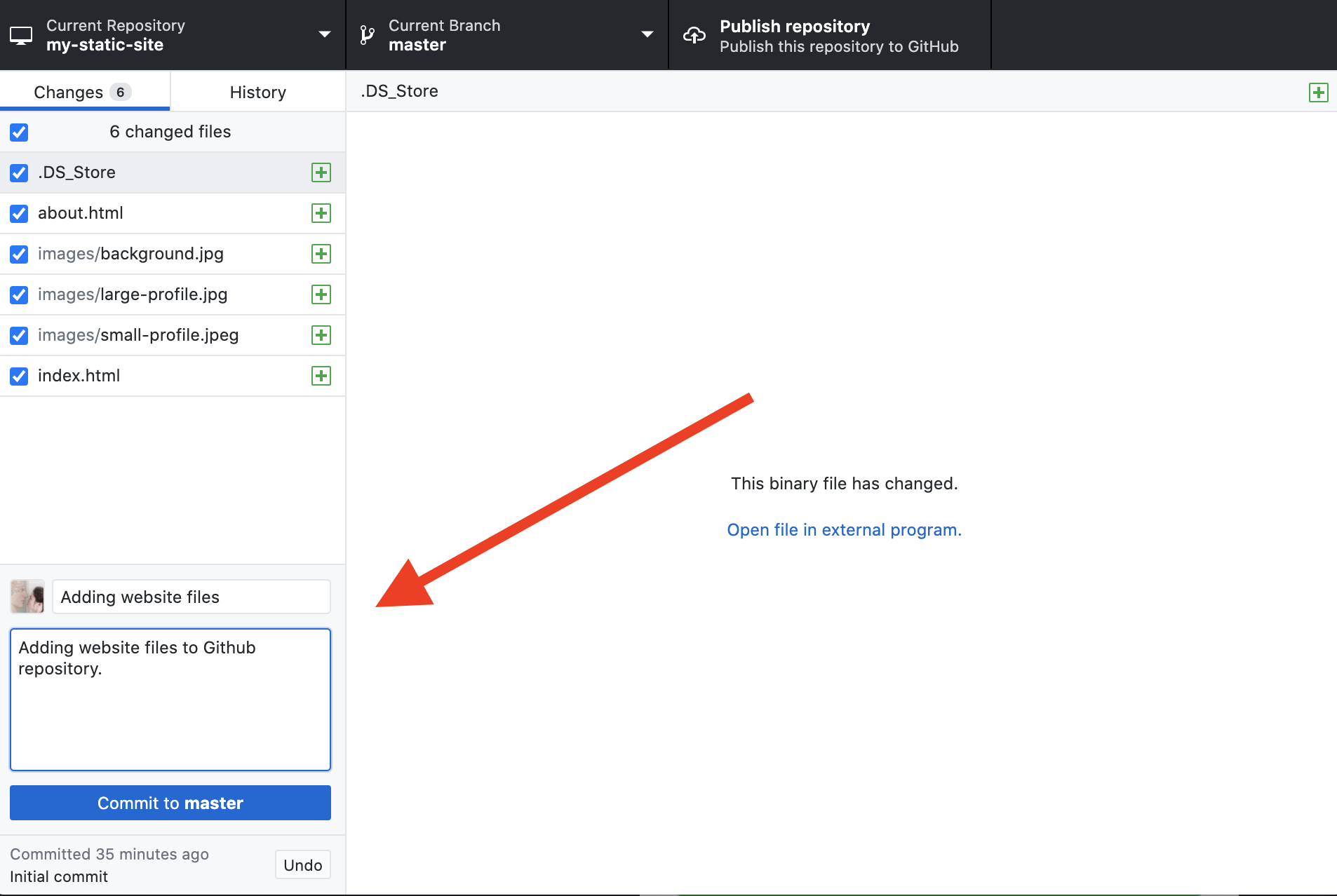Click the publish cloud upload icon
This screenshot has height=896, width=1337.
694,35
